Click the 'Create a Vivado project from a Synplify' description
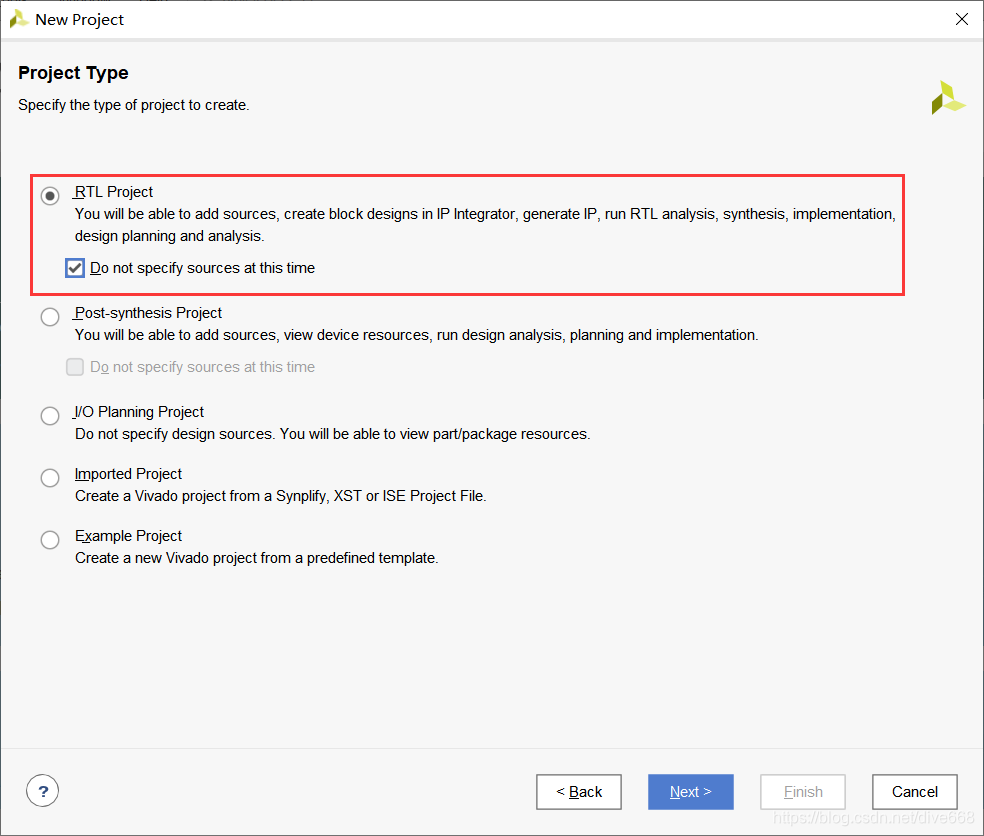Image resolution: width=984 pixels, height=836 pixels. click(281, 496)
